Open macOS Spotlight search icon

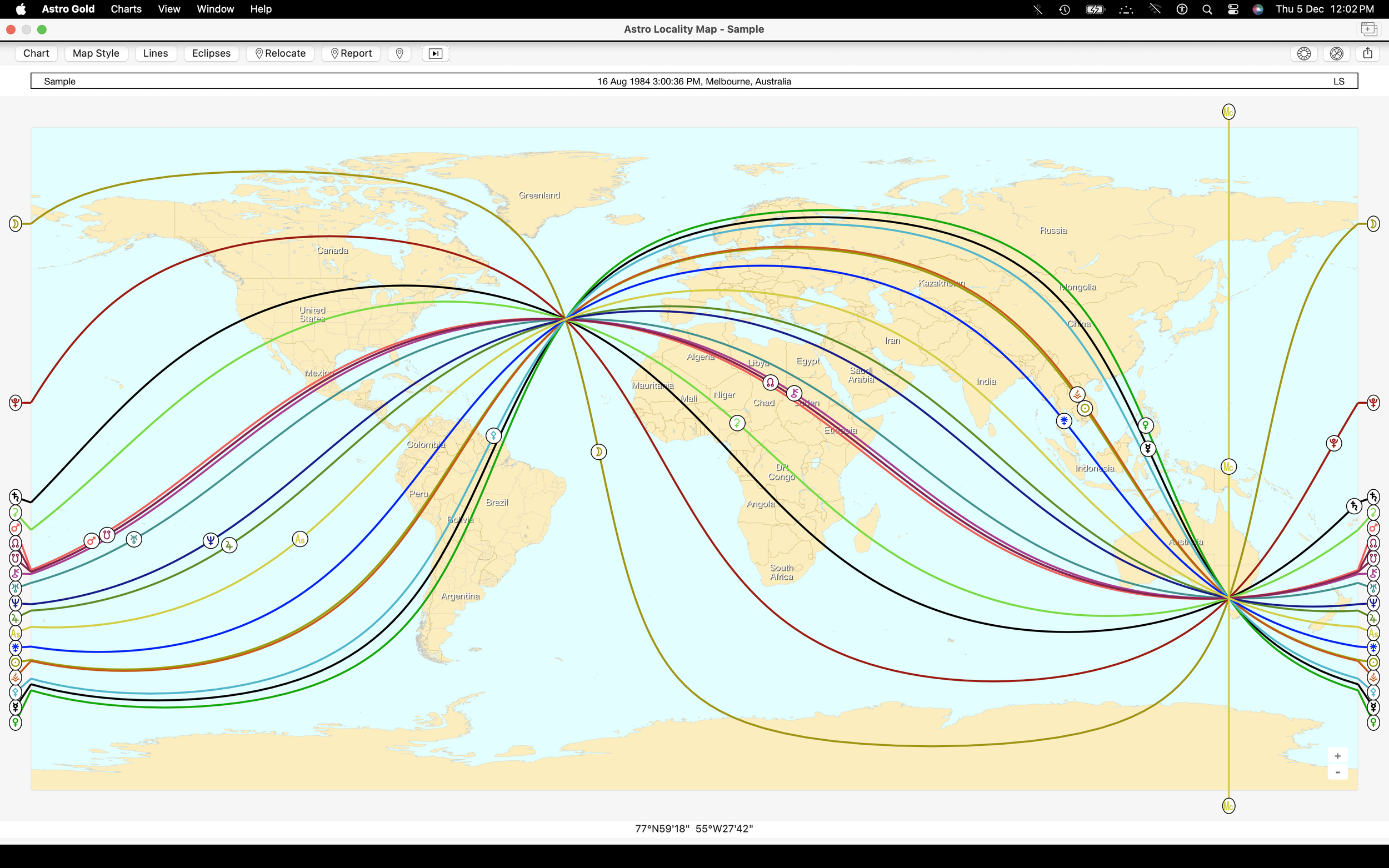[1207, 9]
